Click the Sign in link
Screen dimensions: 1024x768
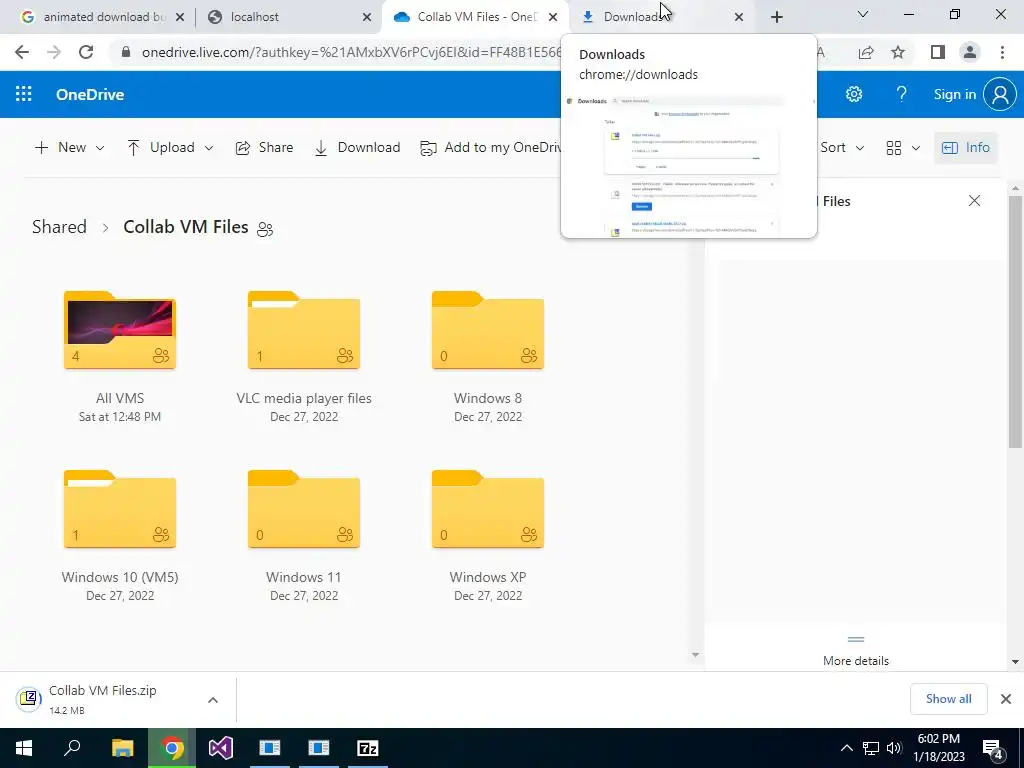coord(954,94)
